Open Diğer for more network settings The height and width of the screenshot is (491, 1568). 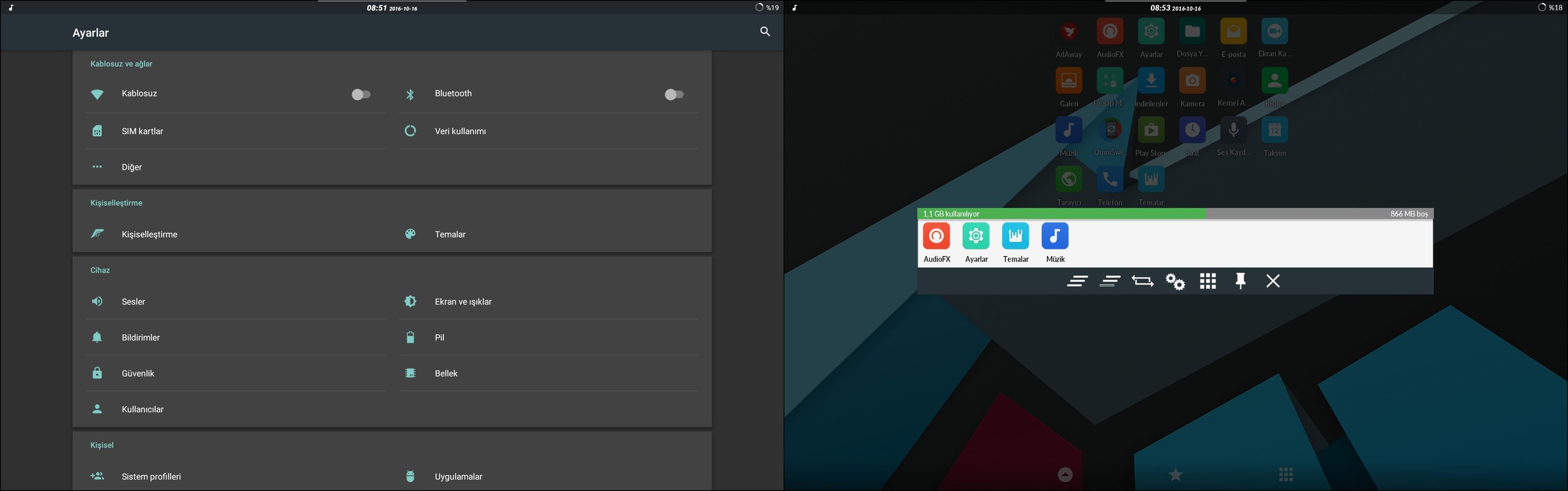pos(132,167)
